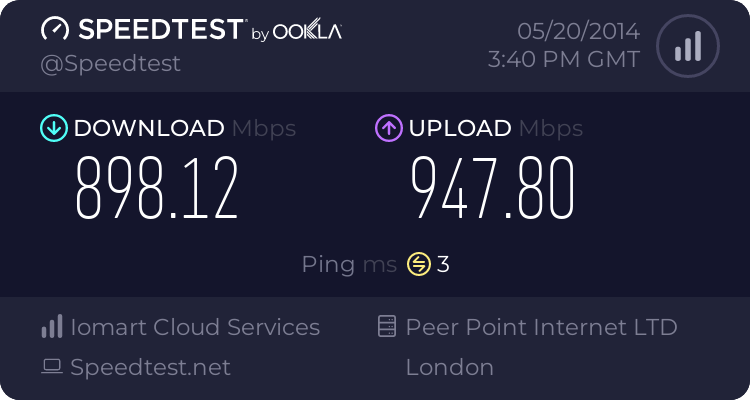The image size is (750, 400).
Task: Click the download arrow icon
Action: pyautogui.click(x=53, y=128)
